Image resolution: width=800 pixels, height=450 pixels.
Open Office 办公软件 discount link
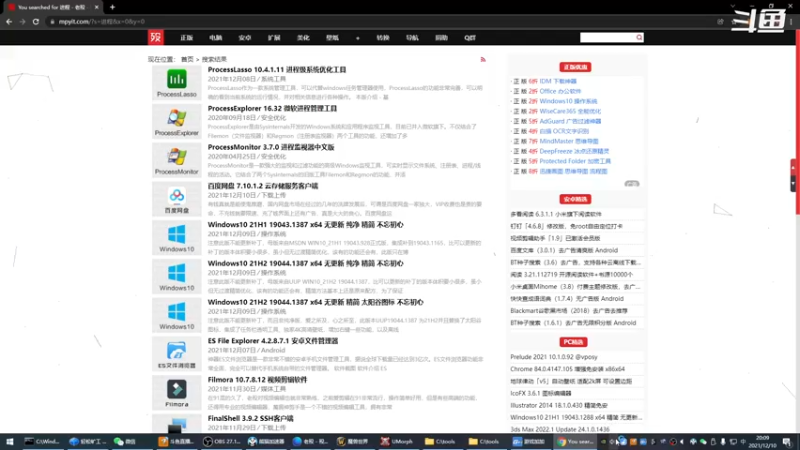560,91
